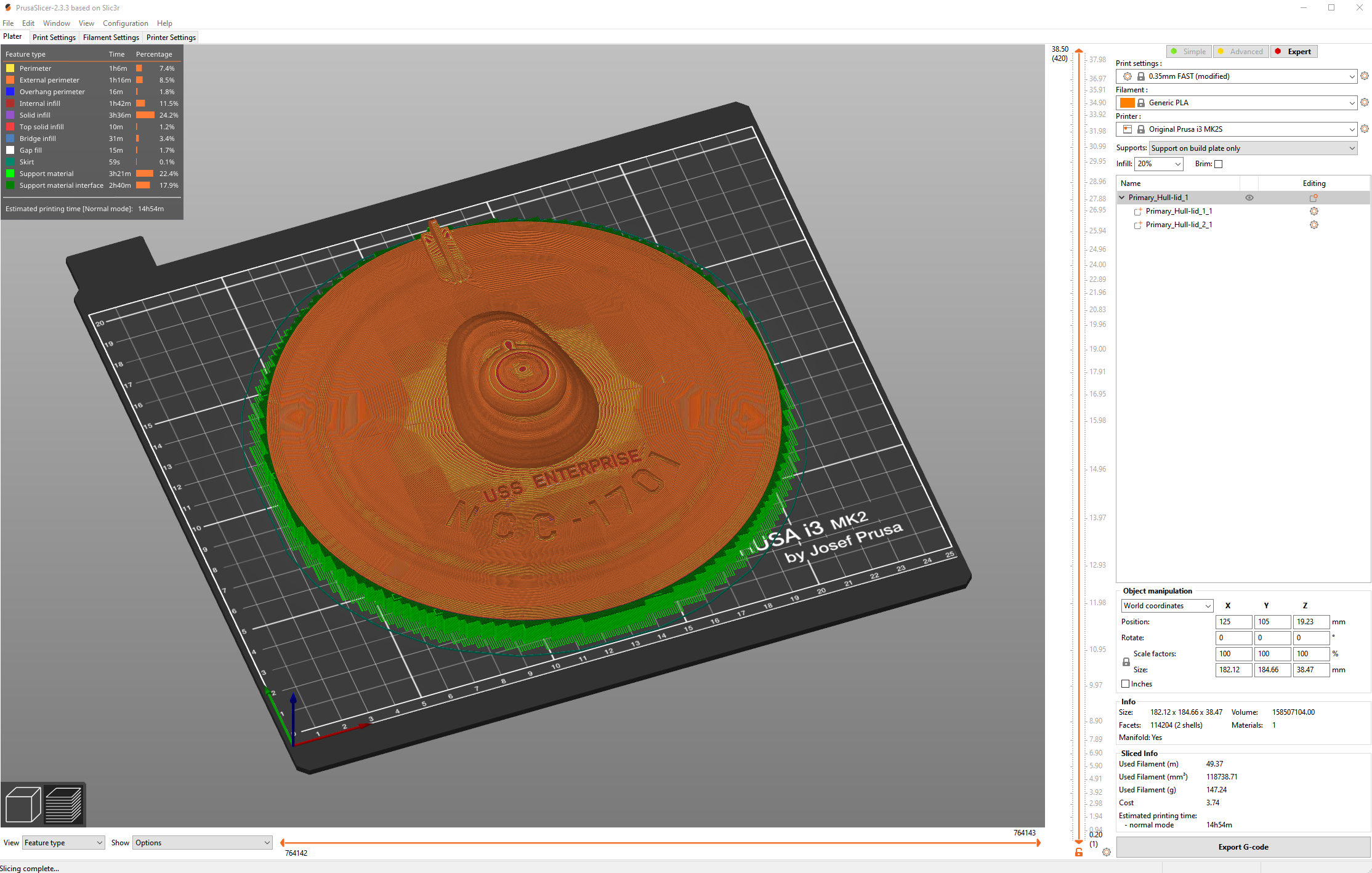Open Supports dropdown
Image resolution: width=1372 pixels, height=873 pixels.
point(1253,148)
